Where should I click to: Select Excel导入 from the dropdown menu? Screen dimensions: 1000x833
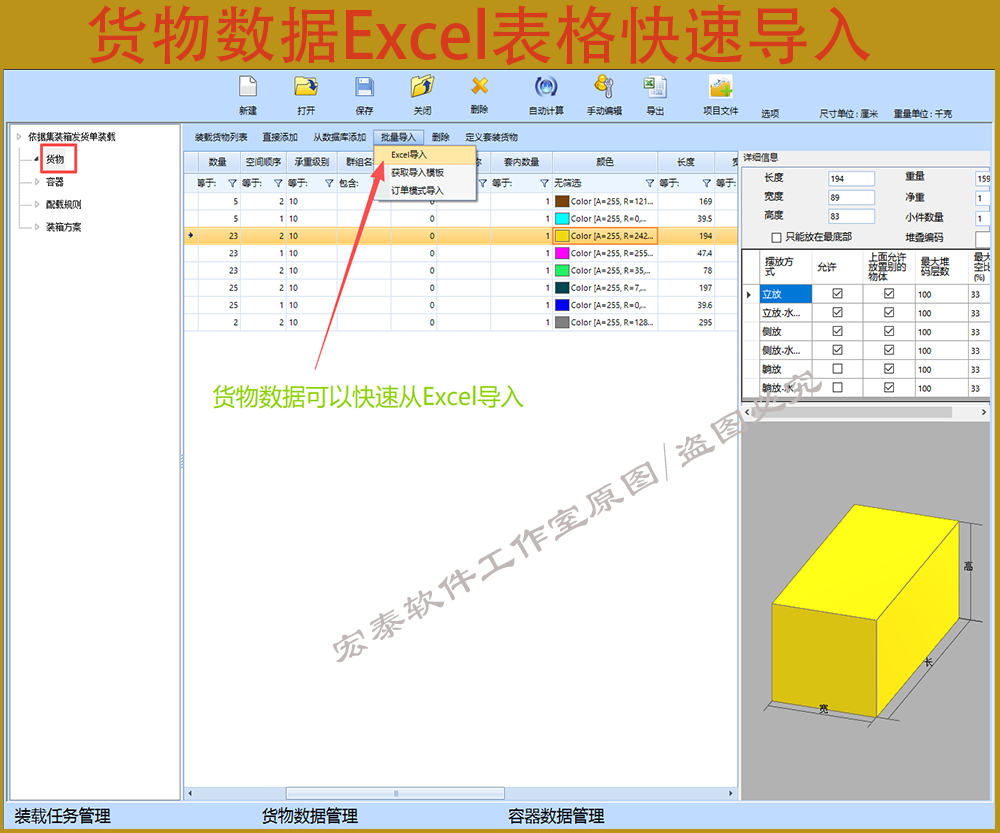pyautogui.click(x=425, y=154)
